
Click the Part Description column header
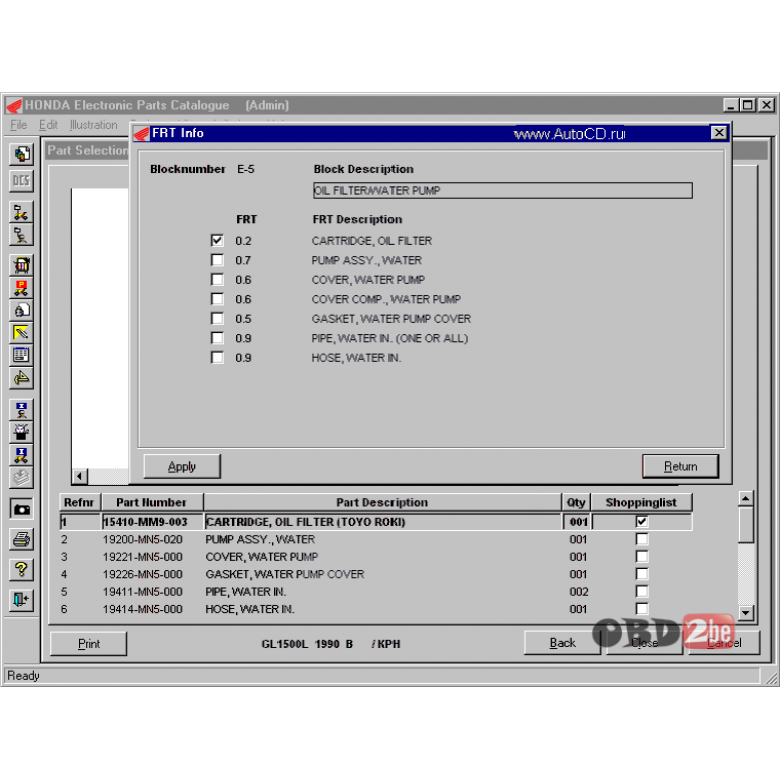382,502
